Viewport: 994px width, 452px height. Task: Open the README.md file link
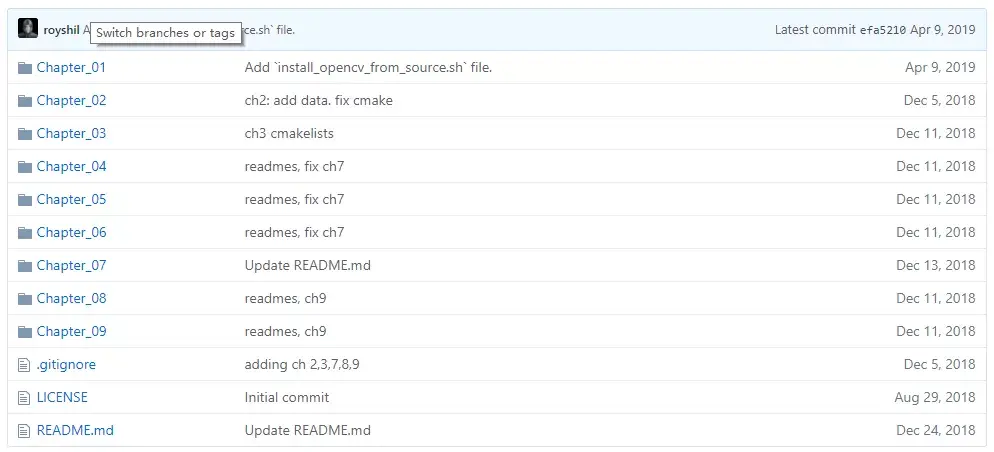pyautogui.click(x=75, y=431)
